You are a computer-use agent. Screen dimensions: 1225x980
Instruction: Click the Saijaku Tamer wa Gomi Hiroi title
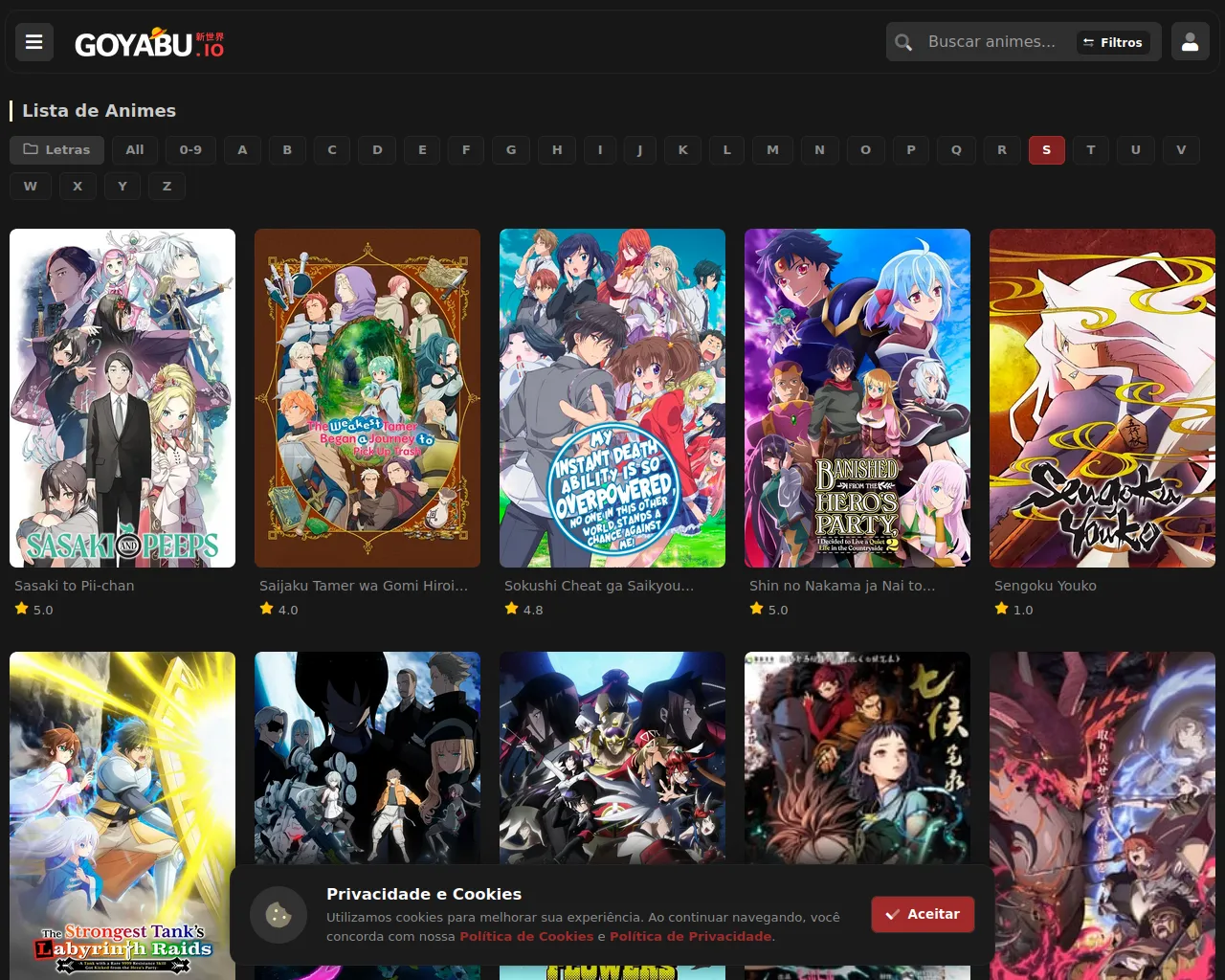(364, 586)
